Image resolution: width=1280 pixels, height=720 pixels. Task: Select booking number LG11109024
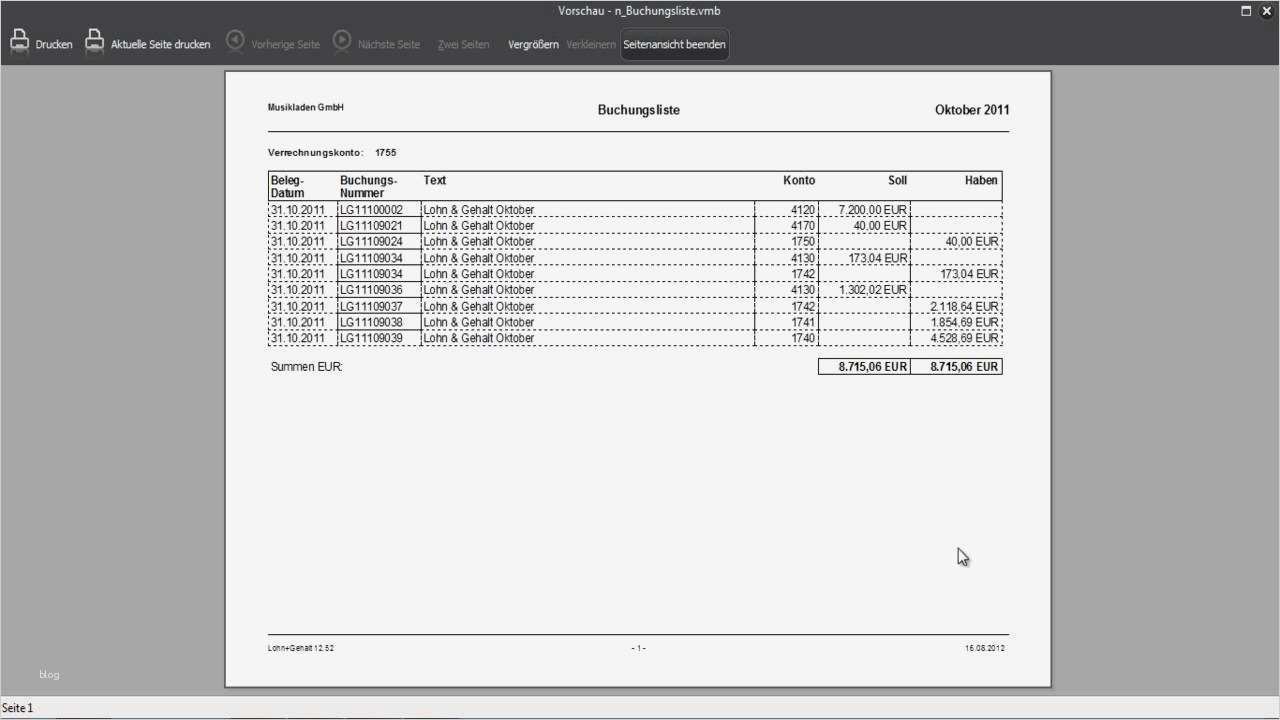[372, 242]
